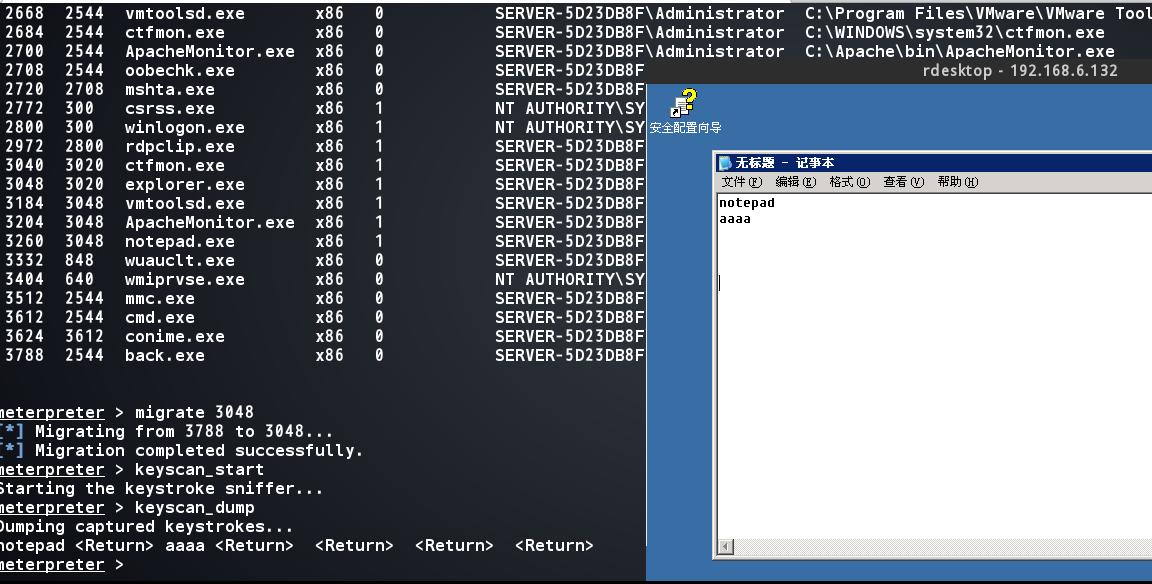Image resolution: width=1152 pixels, height=584 pixels.
Task: Click the last empty meterpreter prompt
Action: click(x=62, y=565)
